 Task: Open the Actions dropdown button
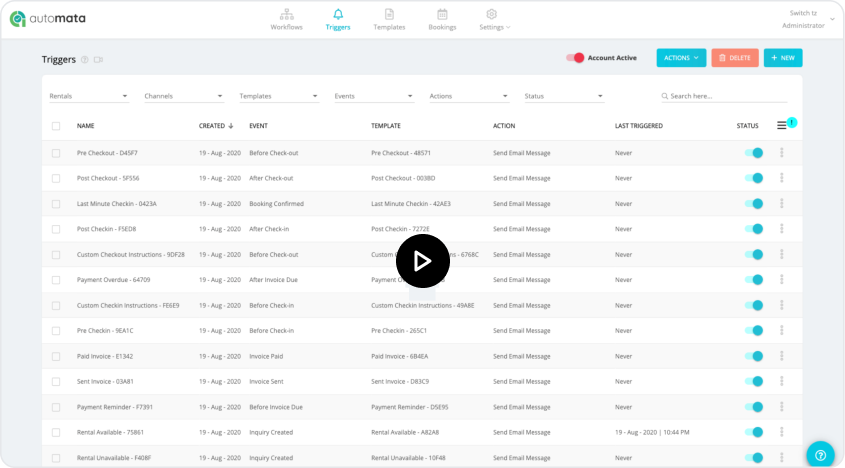tap(681, 58)
